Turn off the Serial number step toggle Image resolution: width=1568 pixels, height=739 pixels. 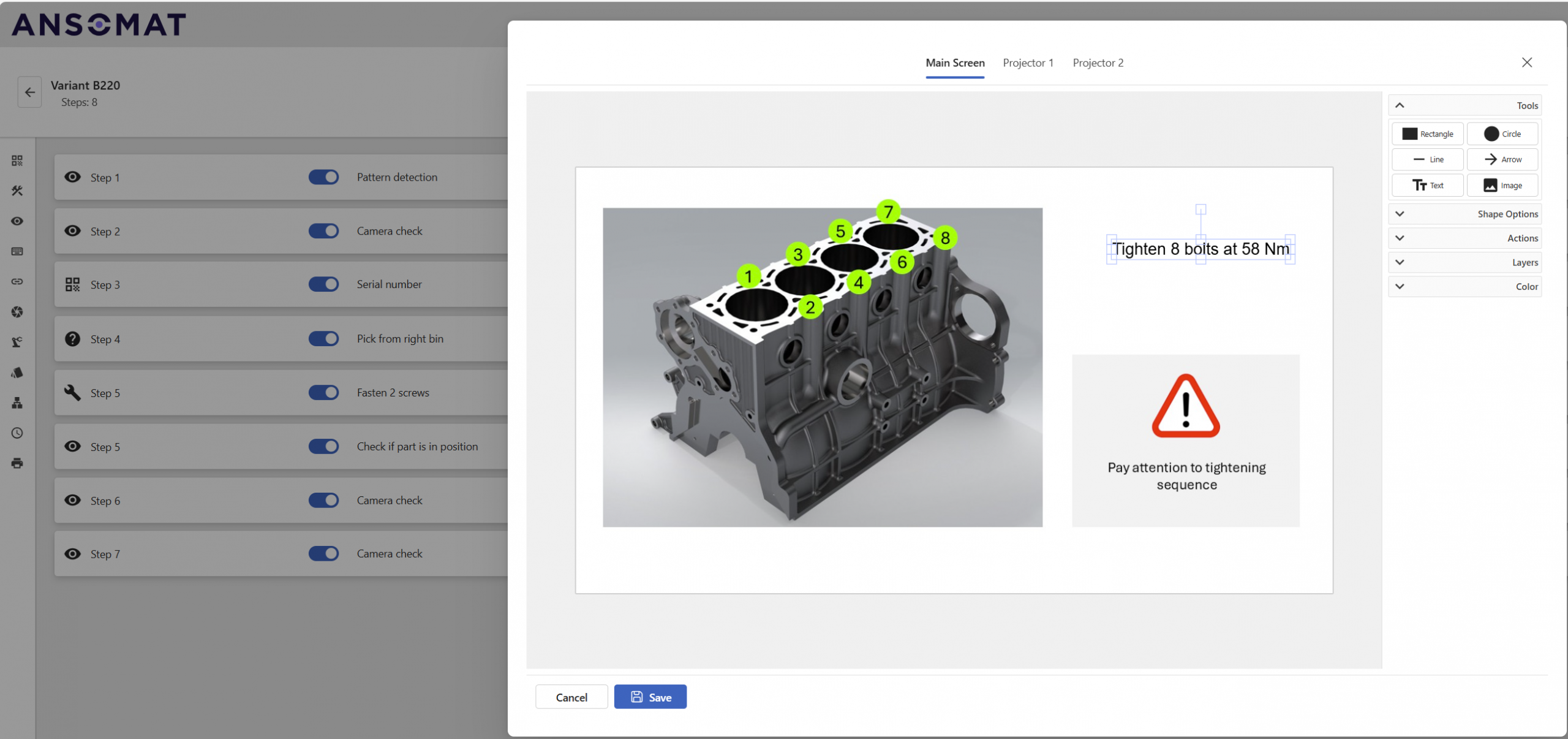323,284
